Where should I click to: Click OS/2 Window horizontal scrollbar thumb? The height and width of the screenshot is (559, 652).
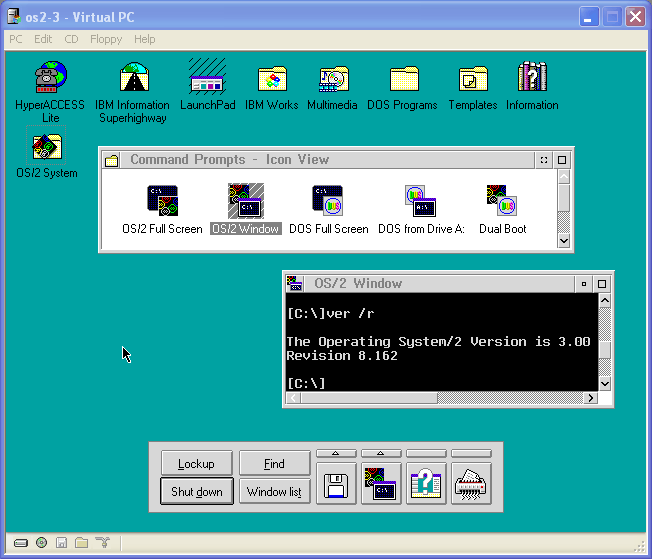(x=369, y=398)
